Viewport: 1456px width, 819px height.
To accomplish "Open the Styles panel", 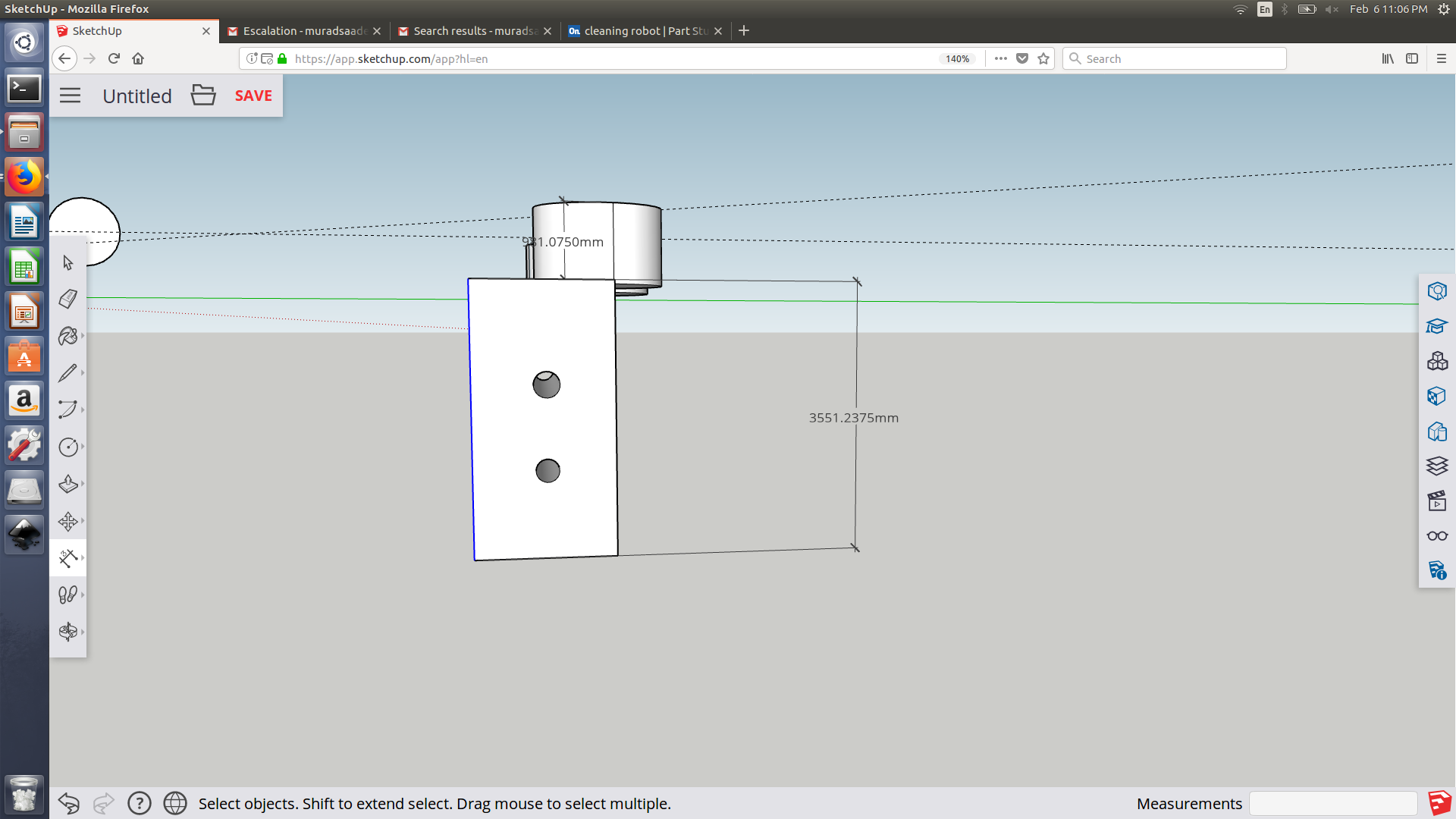I will coord(1437,431).
